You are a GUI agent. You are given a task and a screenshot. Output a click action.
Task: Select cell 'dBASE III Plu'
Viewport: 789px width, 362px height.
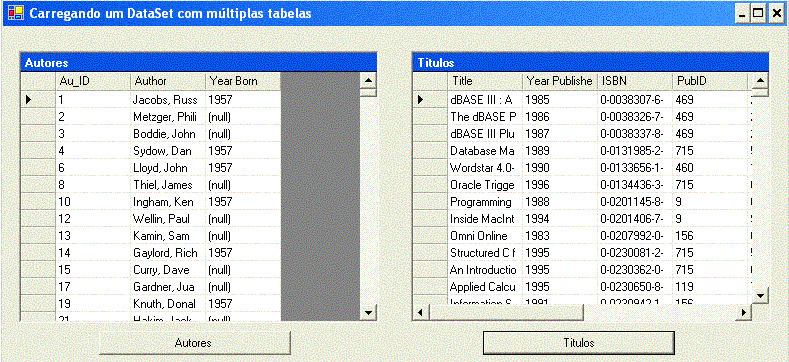(485, 134)
